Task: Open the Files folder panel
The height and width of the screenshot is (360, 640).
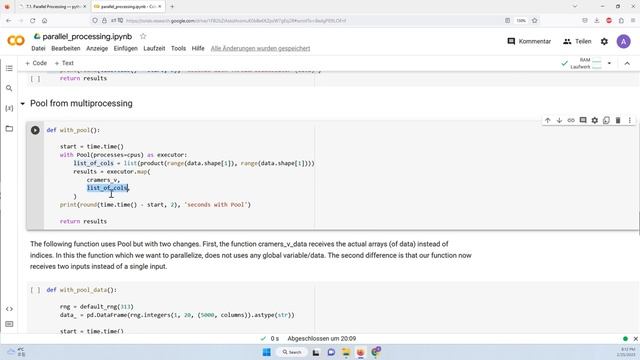Action: click(x=9, y=129)
